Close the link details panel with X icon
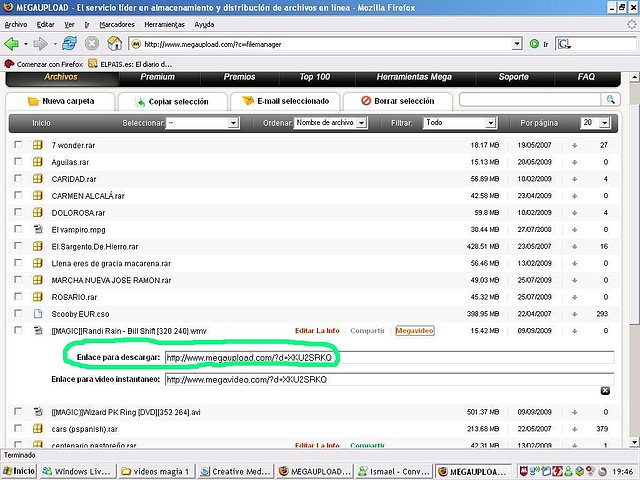The width and height of the screenshot is (640, 480). (x=605, y=391)
